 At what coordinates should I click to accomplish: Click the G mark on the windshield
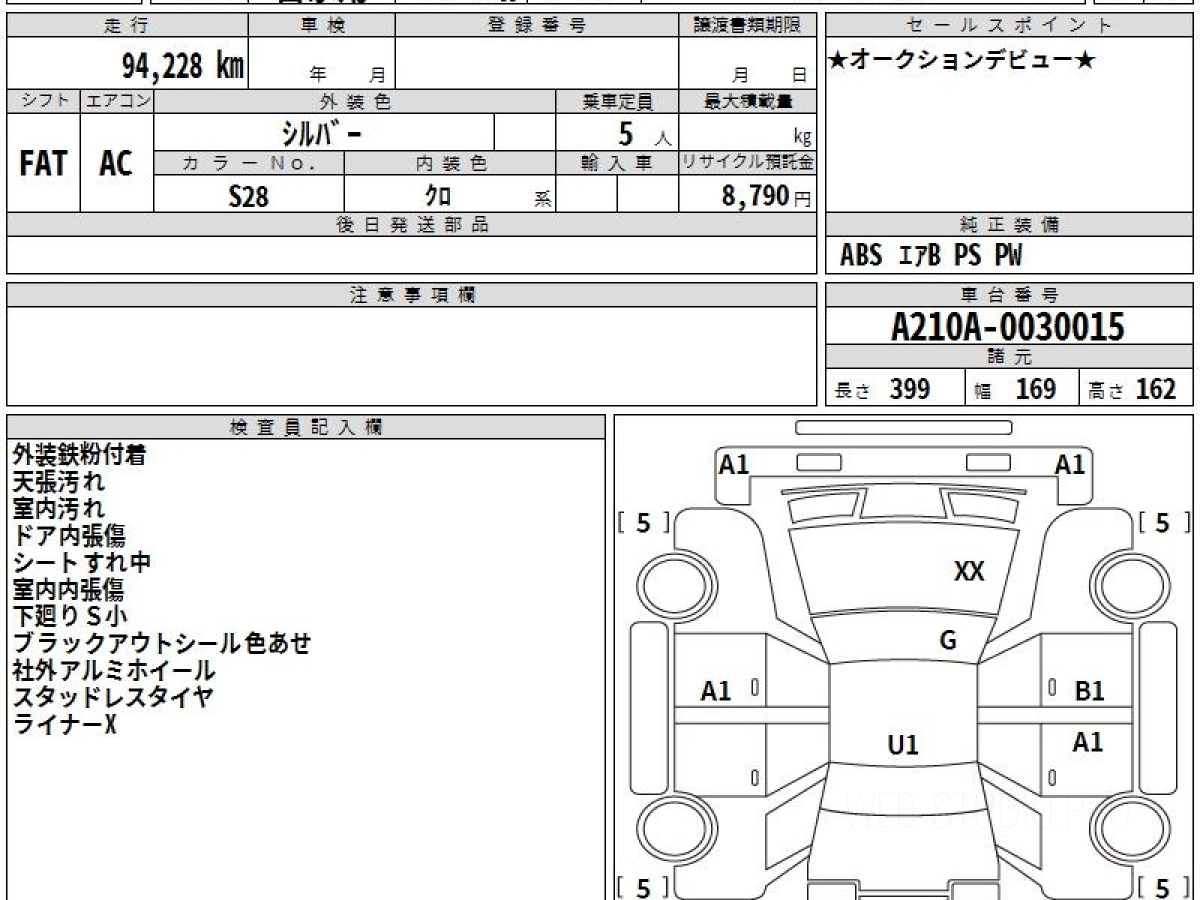(948, 641)
